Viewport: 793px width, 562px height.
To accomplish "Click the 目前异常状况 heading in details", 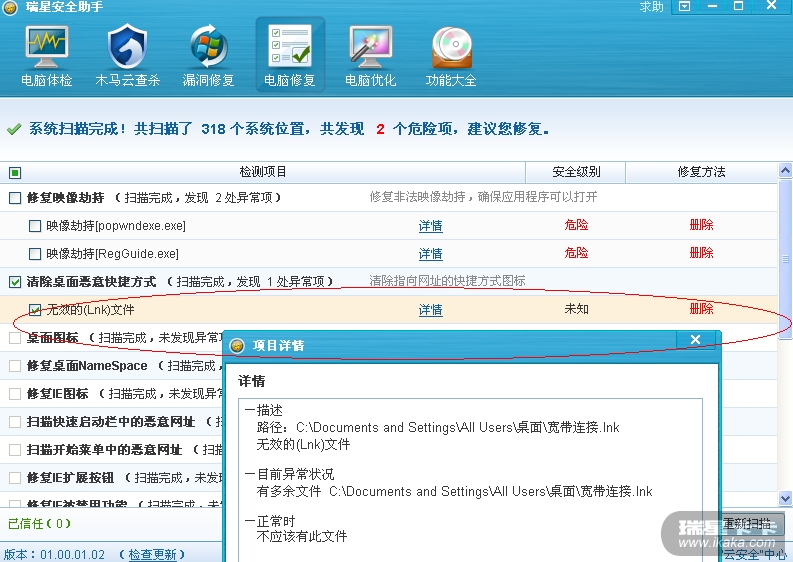I will click(x=296, y=474).
